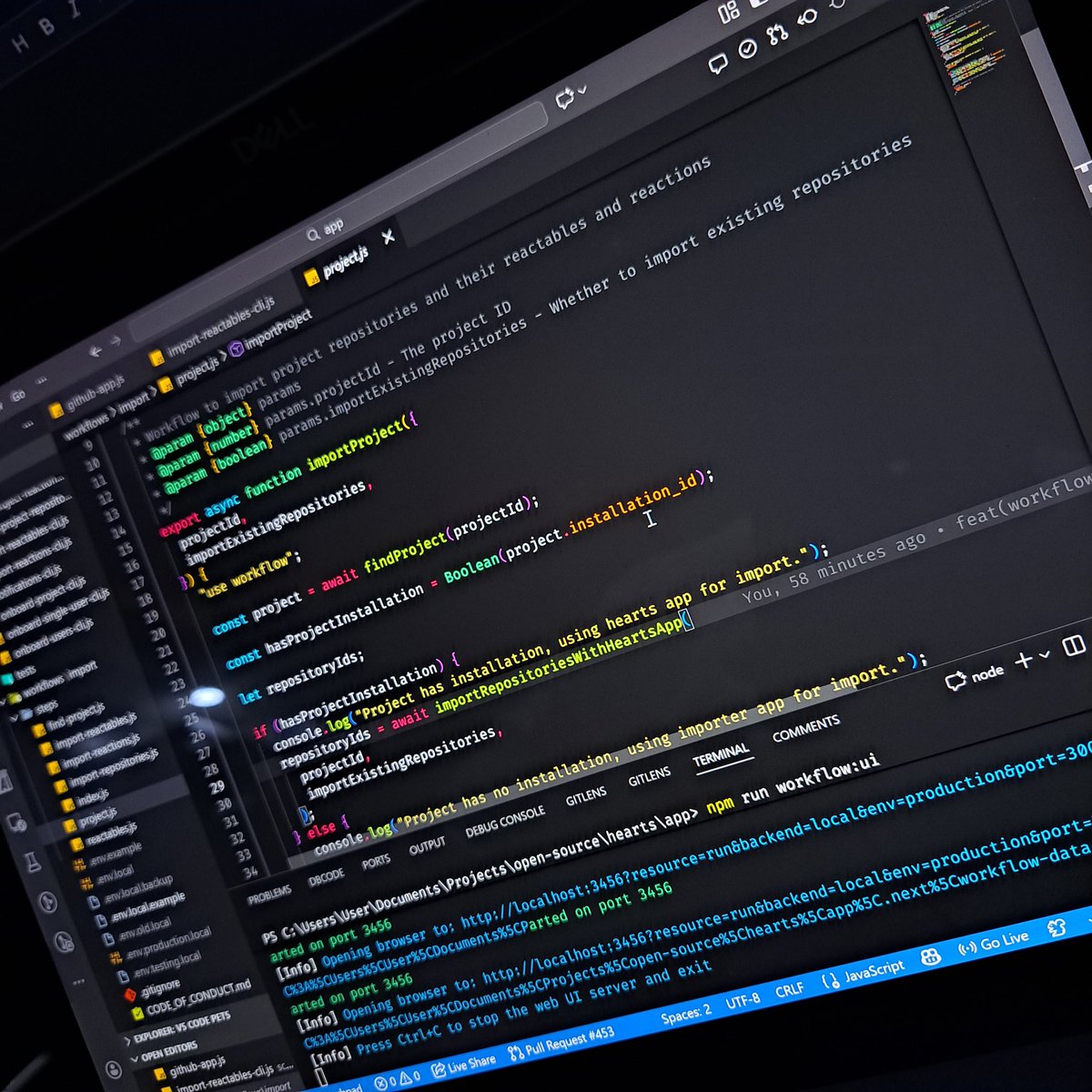Open the Copilot chat icon in title bar
1092x1092 pixels.
[x=566, y=97]
